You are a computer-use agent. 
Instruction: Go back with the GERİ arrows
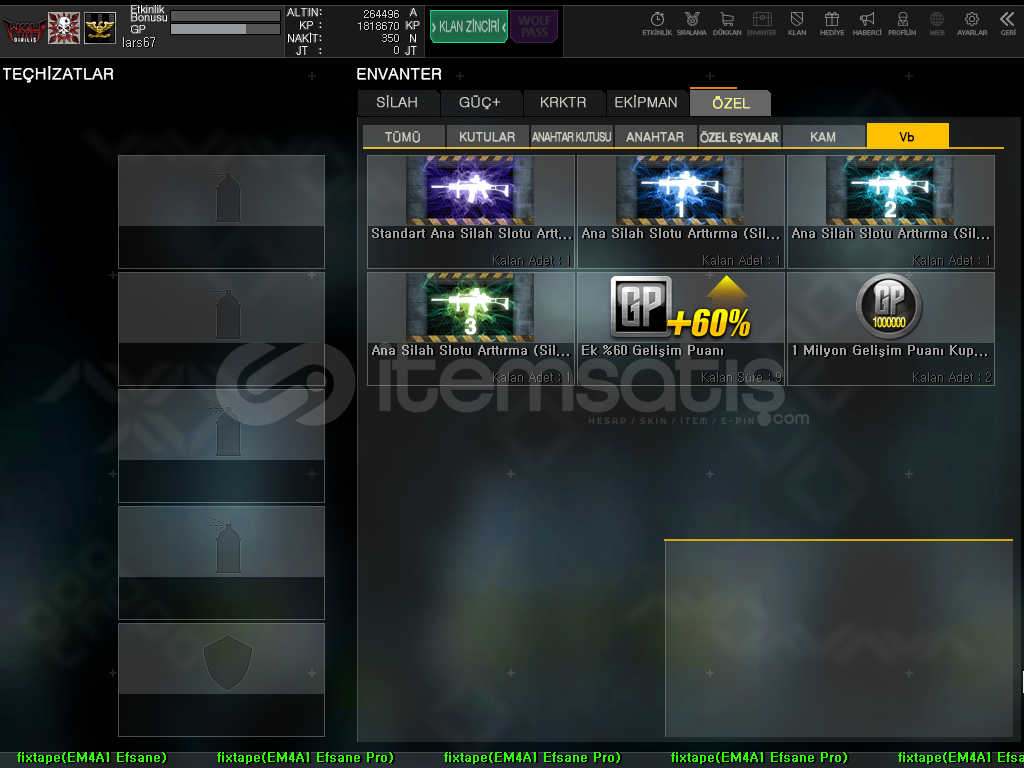1008,23
